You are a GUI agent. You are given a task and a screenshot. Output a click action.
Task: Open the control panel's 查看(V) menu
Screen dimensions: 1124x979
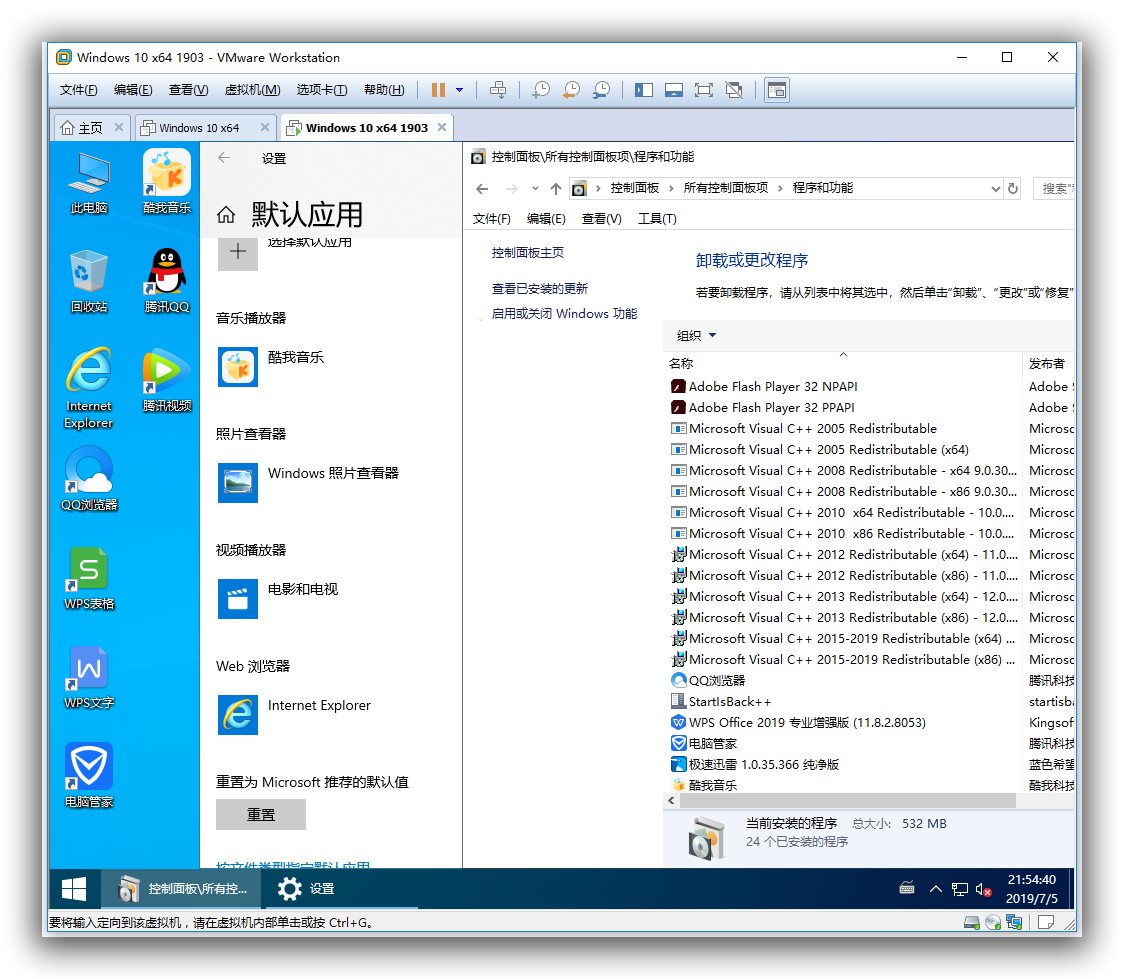coord(601,219)
